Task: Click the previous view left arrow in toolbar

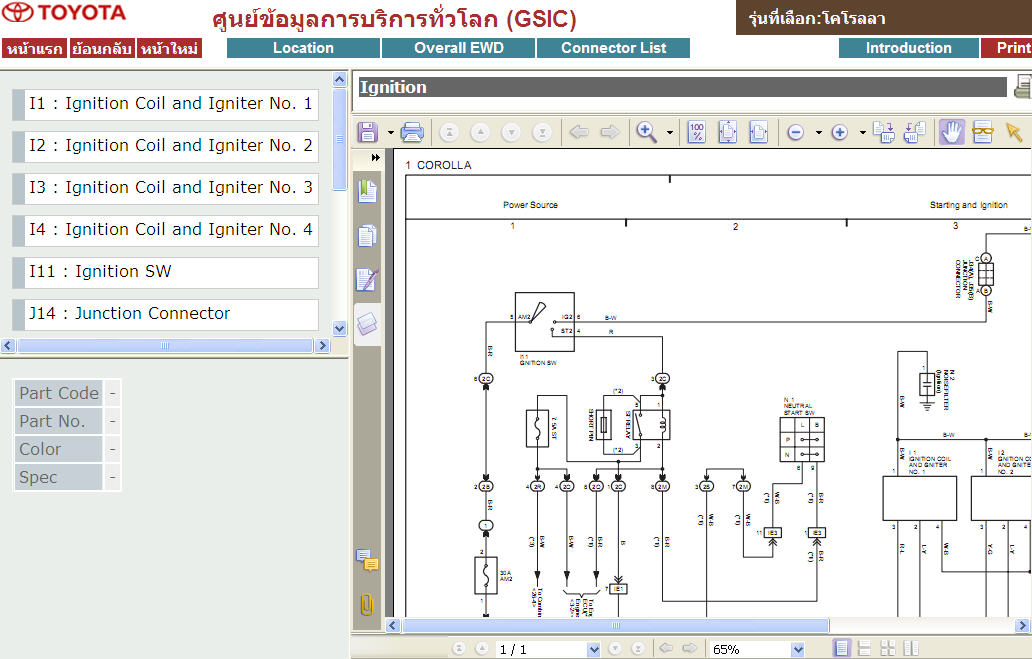Action: coord(579,132)
